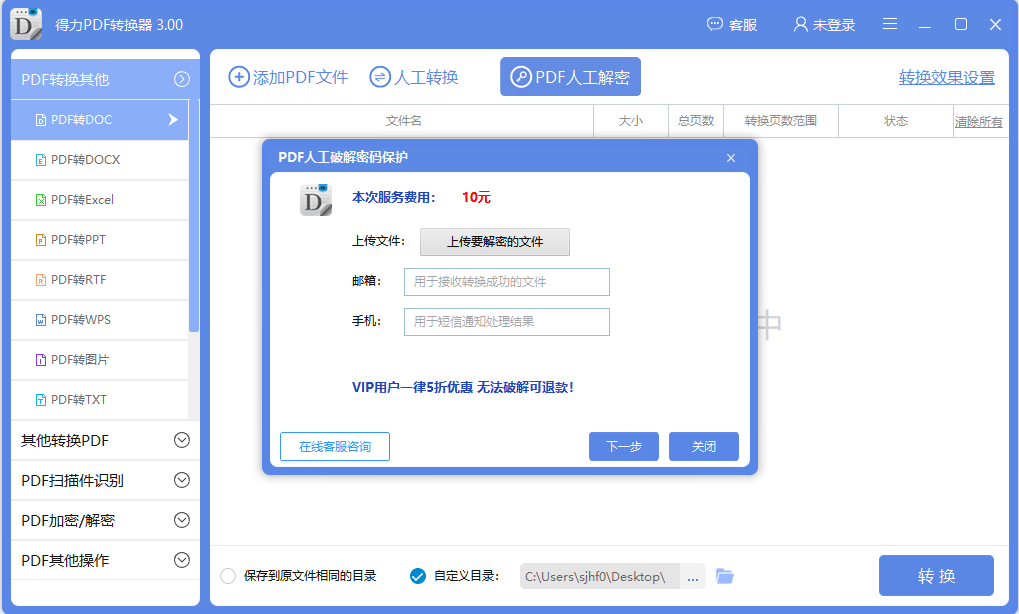Select the PDF人工解密 toolbar button

pos(570,77)
